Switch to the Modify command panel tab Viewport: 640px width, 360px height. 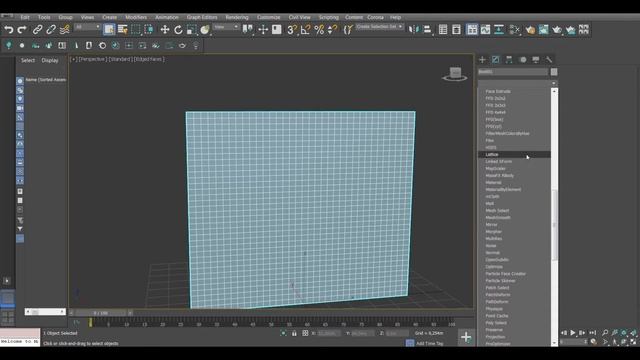(496, 60)
